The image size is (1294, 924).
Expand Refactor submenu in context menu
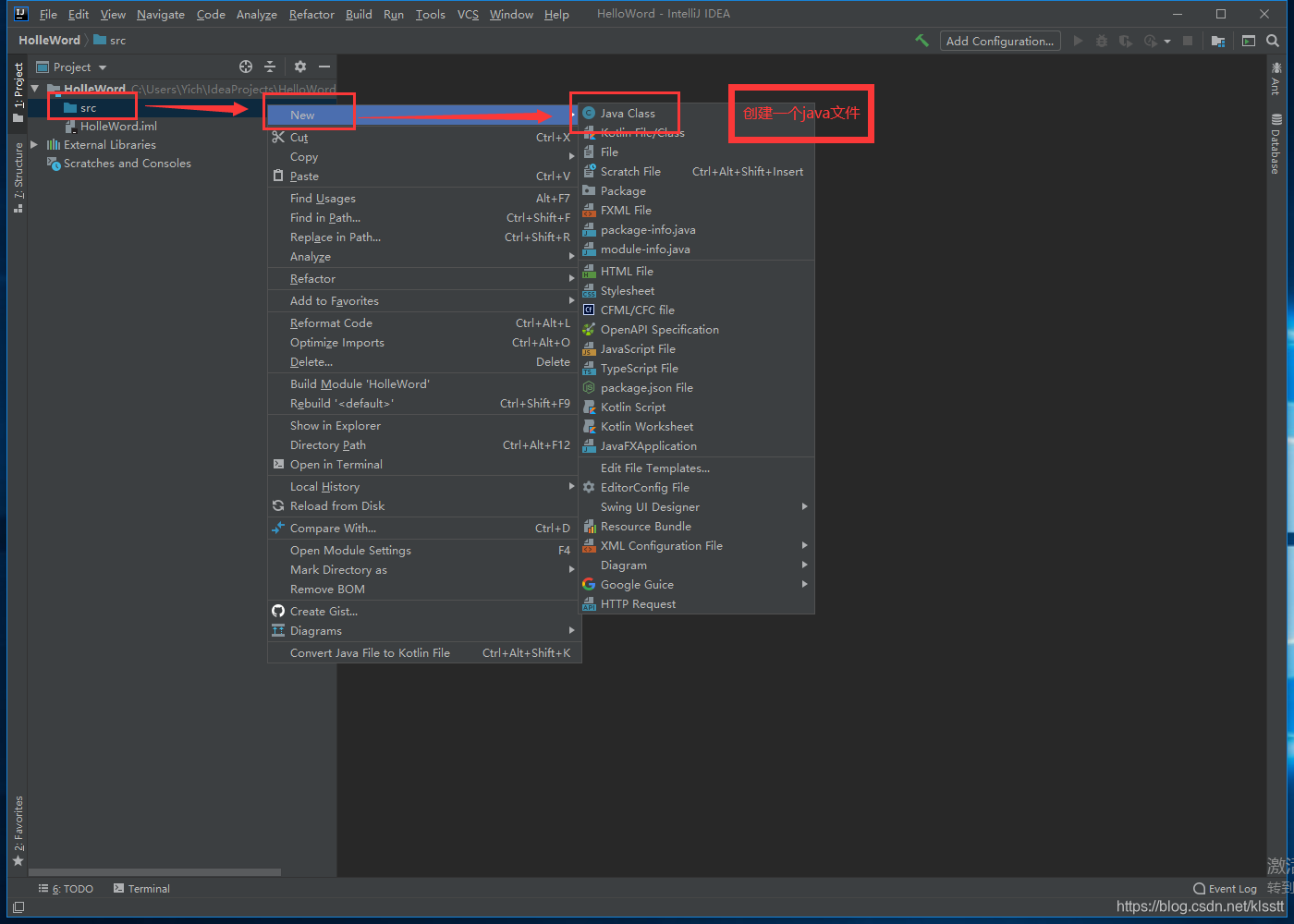point(423,278)
